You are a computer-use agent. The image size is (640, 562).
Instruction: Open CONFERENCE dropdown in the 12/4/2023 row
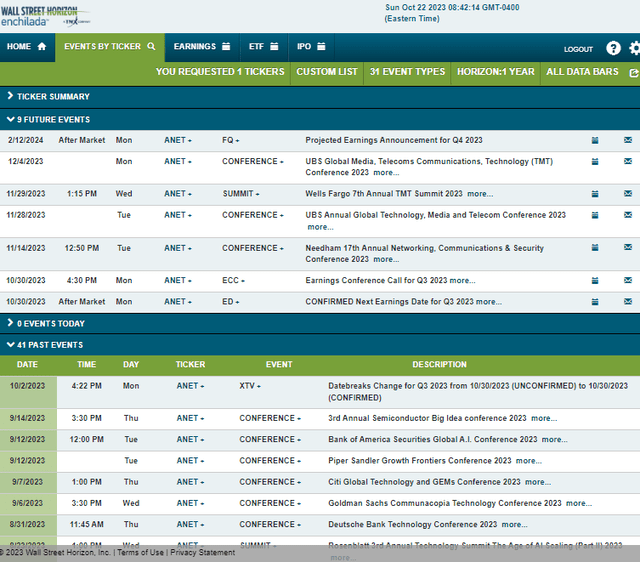(x=253, y=162)
